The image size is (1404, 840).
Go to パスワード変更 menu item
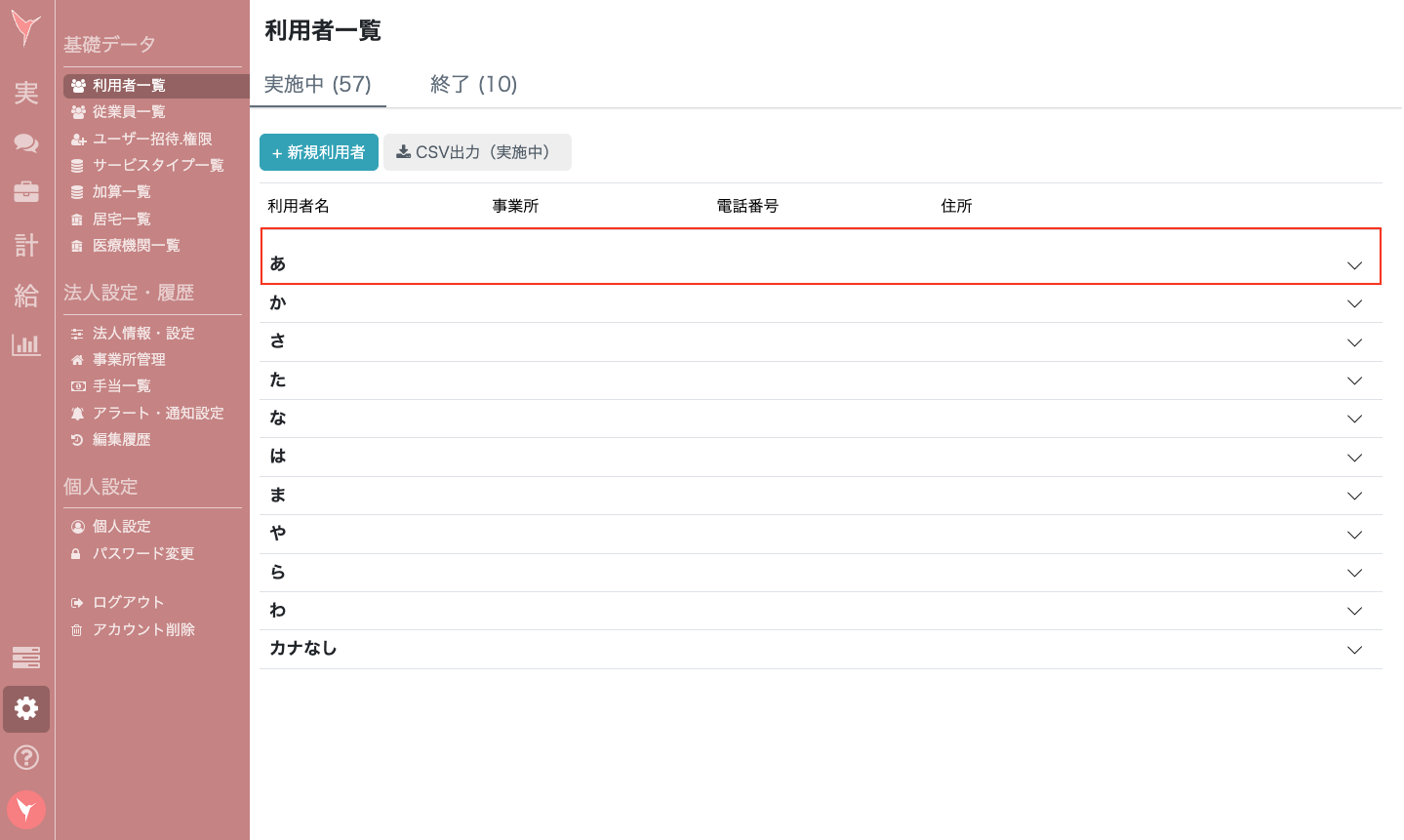tap(143, 553)
